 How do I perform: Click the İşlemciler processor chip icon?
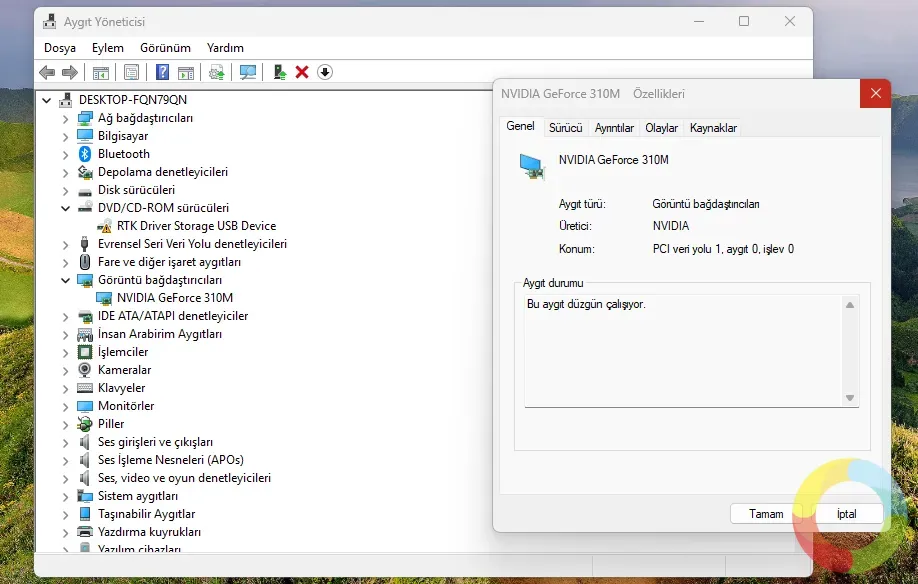[x=85, y=352]
